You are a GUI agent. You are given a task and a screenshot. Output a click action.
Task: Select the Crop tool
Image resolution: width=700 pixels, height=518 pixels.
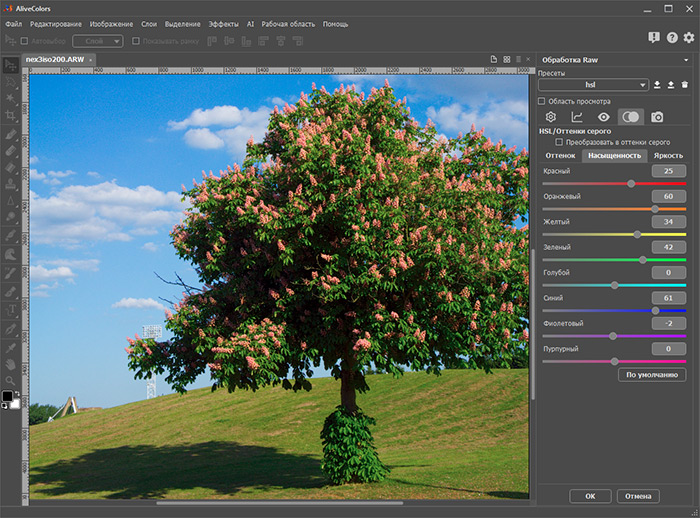pyautogui.click(x=10, y=116)
